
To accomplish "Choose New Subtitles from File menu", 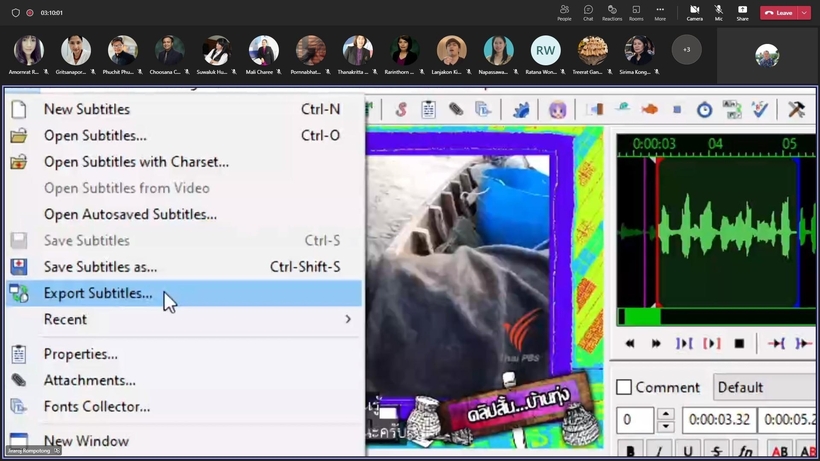I will coord(184,109).
